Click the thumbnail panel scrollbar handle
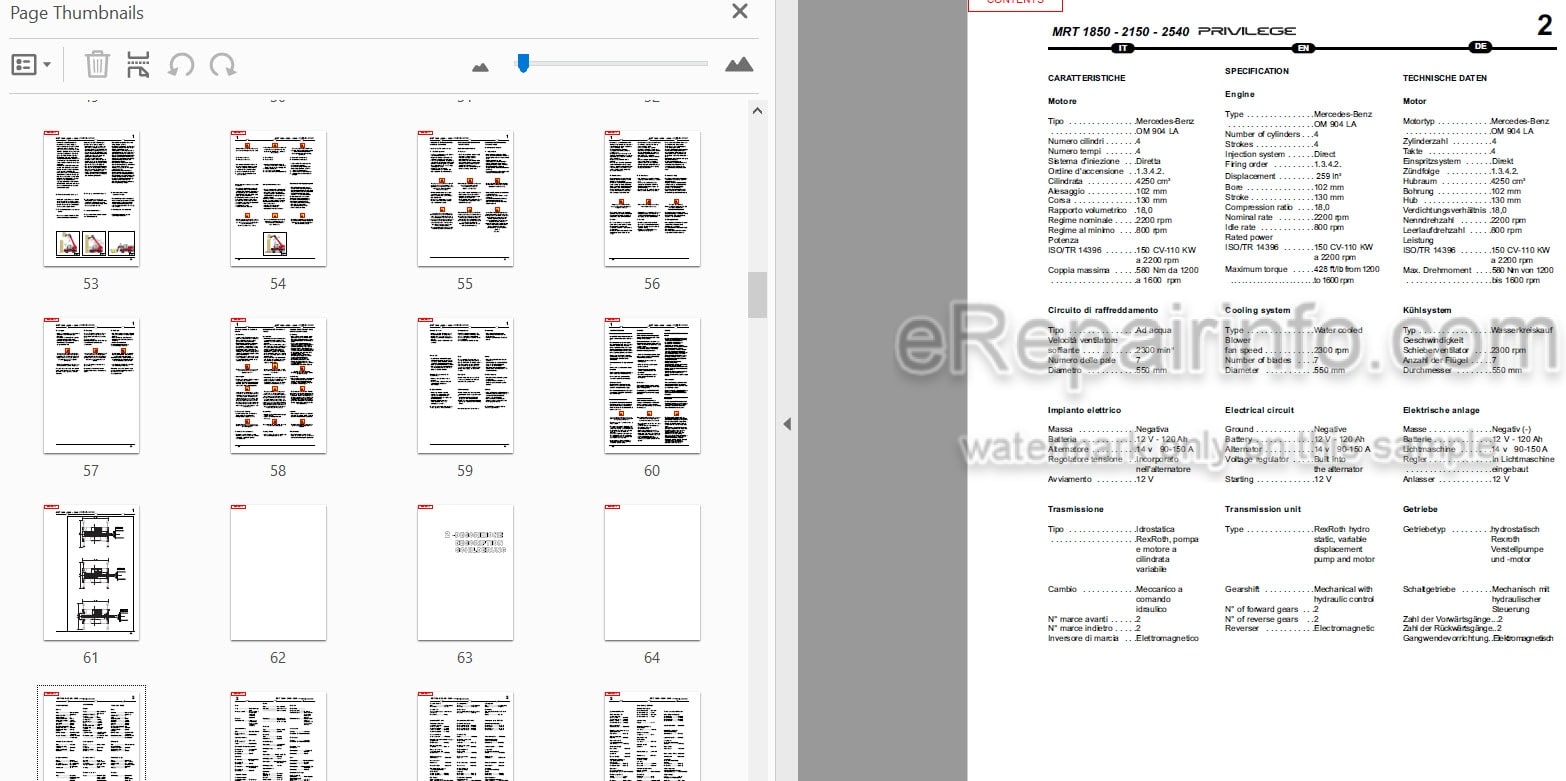Viewport: 1566px width, 781px height. tap(757, 295)
